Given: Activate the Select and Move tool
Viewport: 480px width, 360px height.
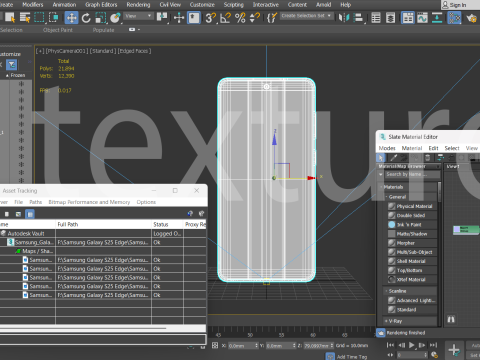Looking at the screenshot, I should click(x=71, y=17).
